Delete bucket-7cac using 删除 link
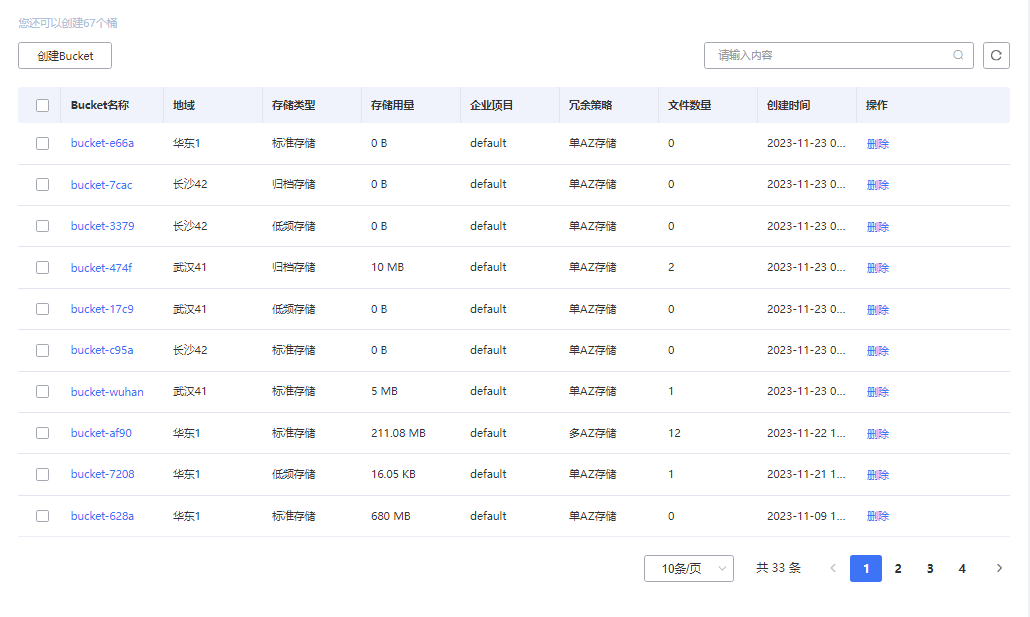 pos(877,184)
